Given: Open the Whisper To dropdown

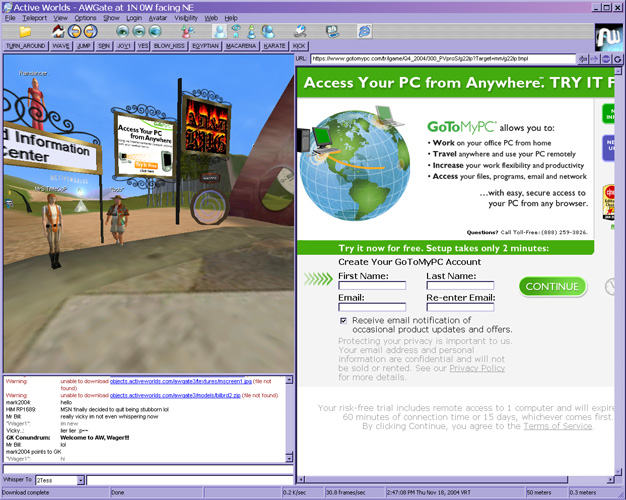Looking at the screenshot, I should pos(81,480).
